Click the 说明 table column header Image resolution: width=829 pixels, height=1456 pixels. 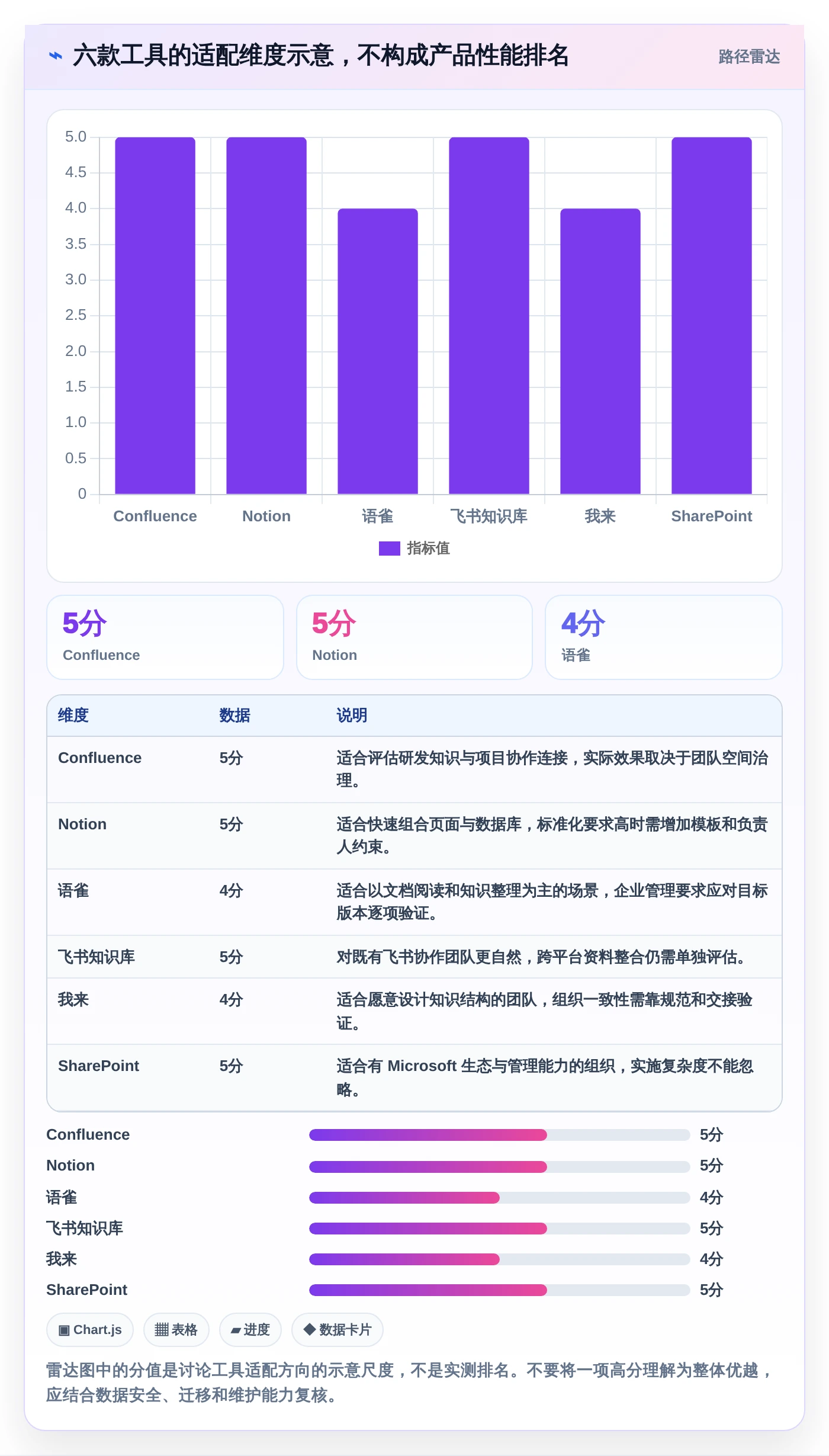coord(352,716)
